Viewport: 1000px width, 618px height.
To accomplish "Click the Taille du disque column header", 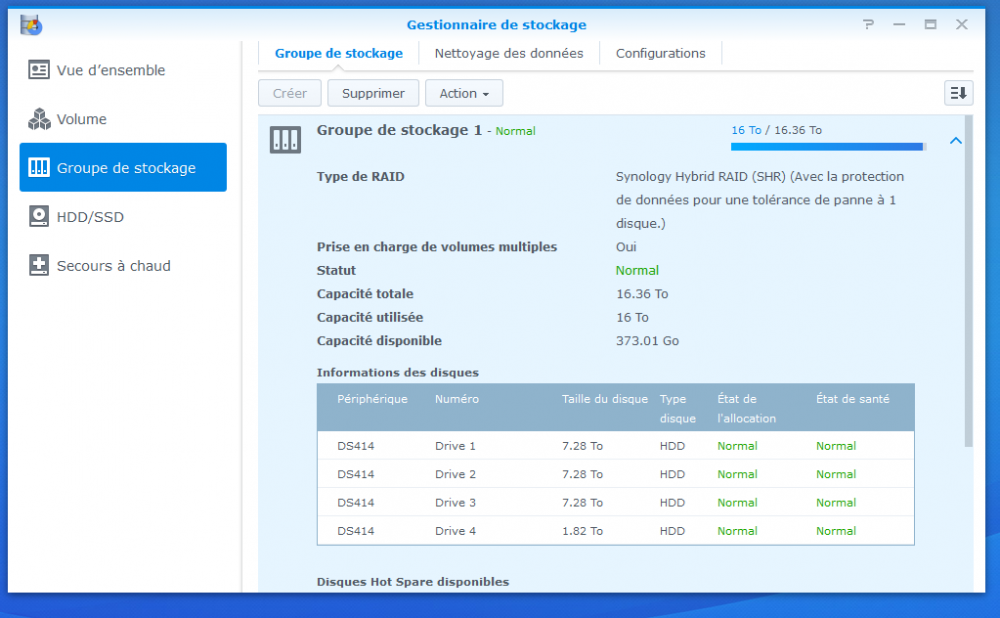I will pos(605,399).
